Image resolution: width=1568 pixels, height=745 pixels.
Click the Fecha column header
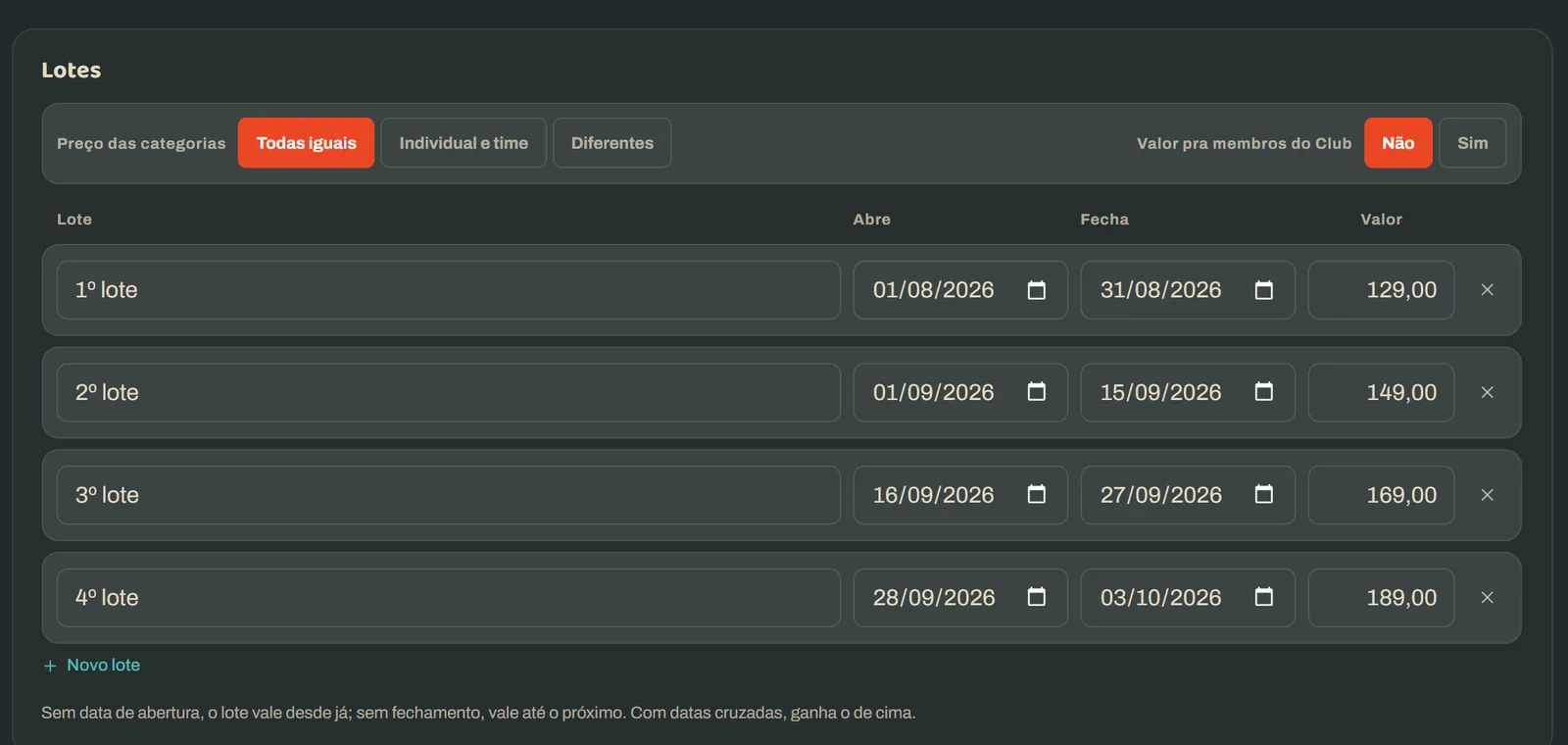point(1104,220)
